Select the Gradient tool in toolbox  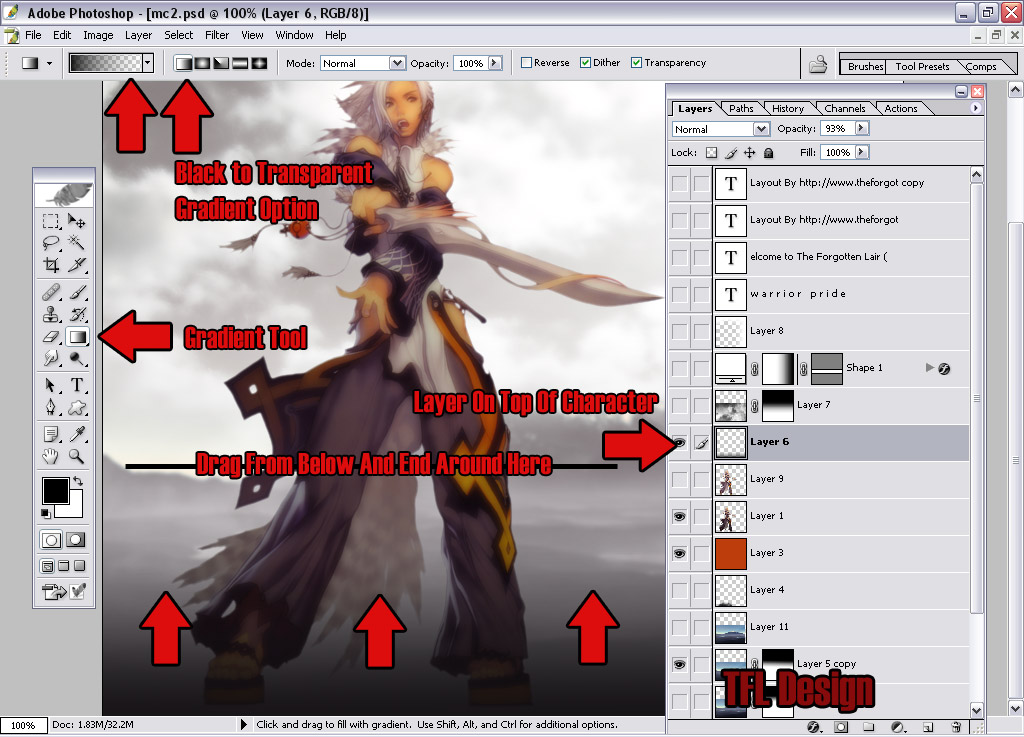(x=77, y=337)
